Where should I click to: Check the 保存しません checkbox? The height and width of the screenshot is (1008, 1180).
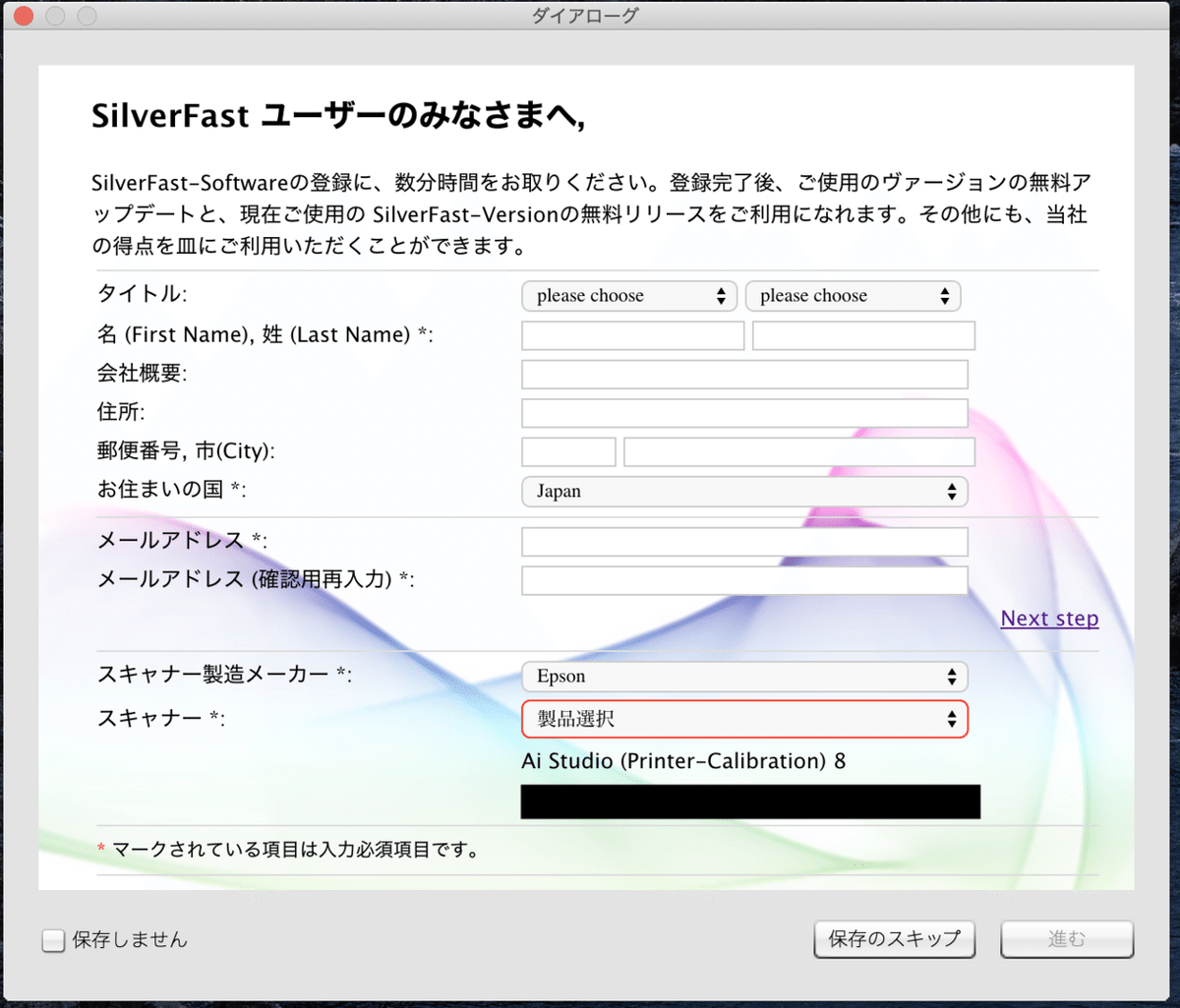point(53,940)
